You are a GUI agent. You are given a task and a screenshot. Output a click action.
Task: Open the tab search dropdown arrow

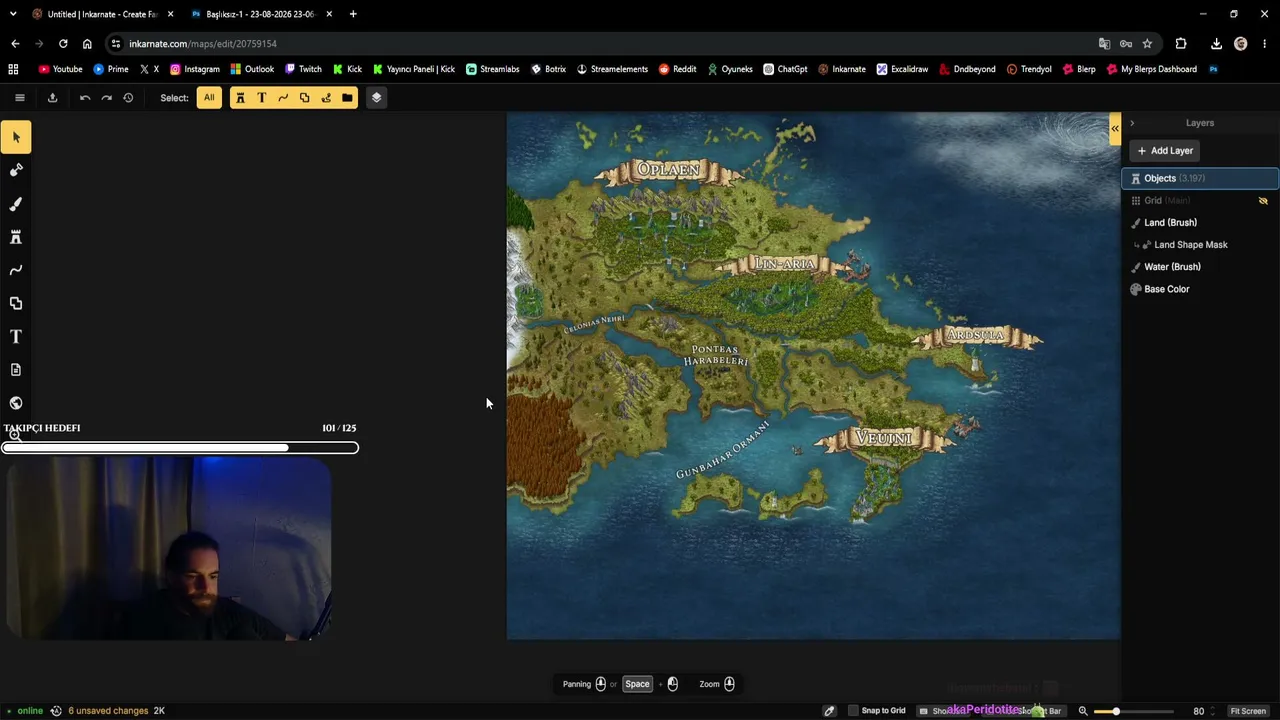click(12, 14)
